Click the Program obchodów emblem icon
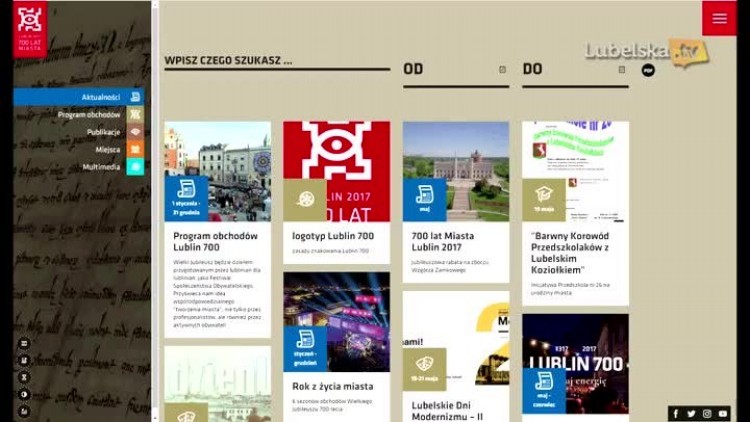 coord(135,114)
